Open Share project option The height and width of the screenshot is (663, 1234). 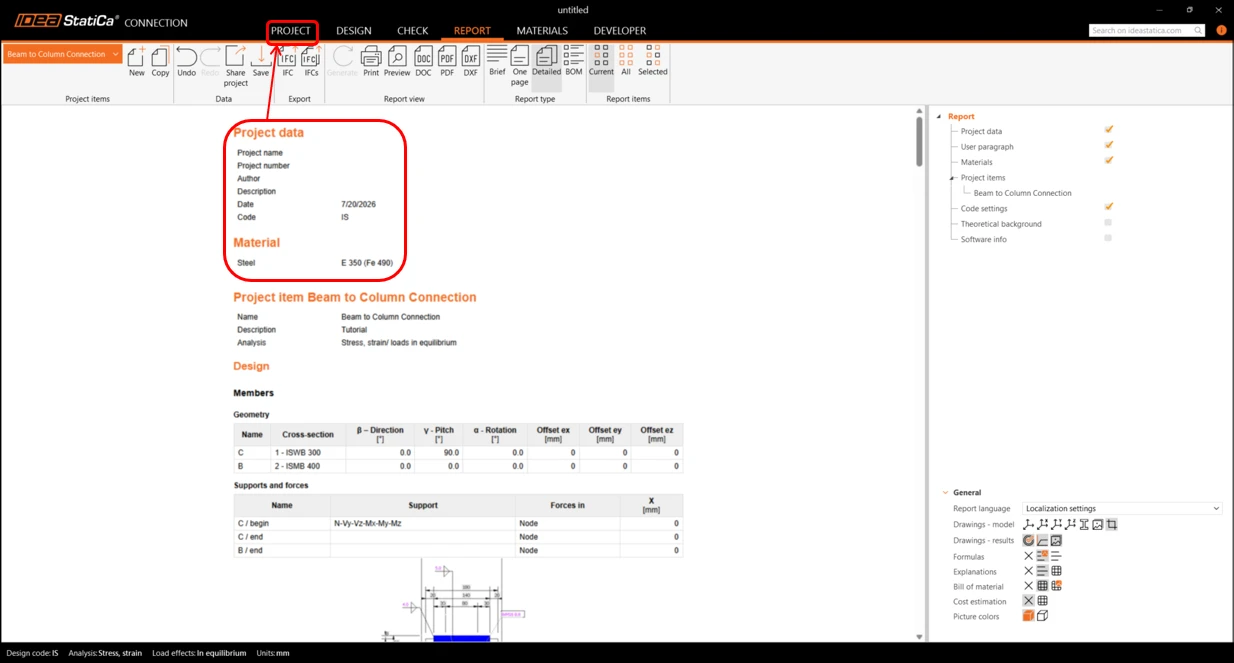pos(235,66)
